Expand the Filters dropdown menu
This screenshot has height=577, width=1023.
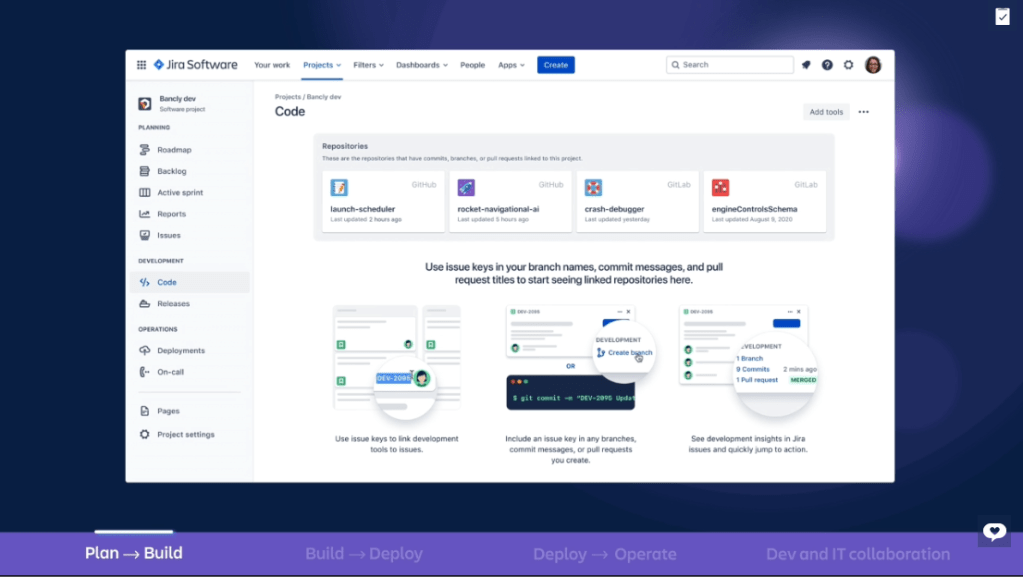click(369, 65)
